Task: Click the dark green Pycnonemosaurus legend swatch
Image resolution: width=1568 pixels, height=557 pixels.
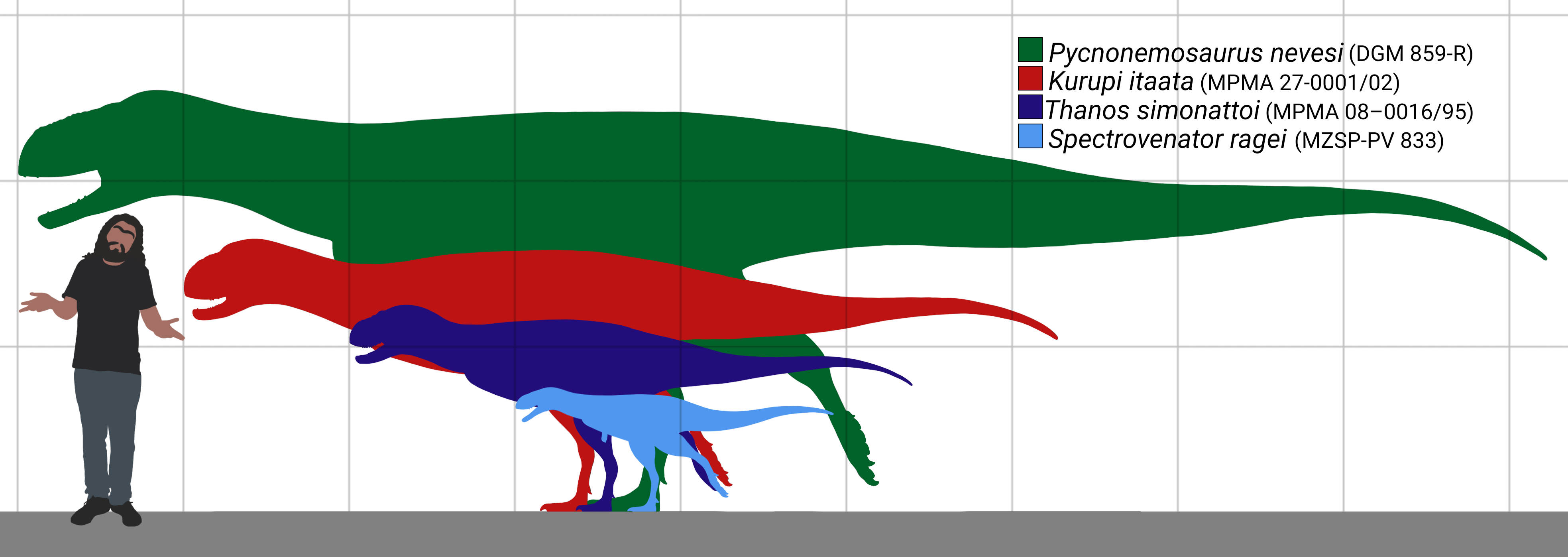Action: point(1030,49)
